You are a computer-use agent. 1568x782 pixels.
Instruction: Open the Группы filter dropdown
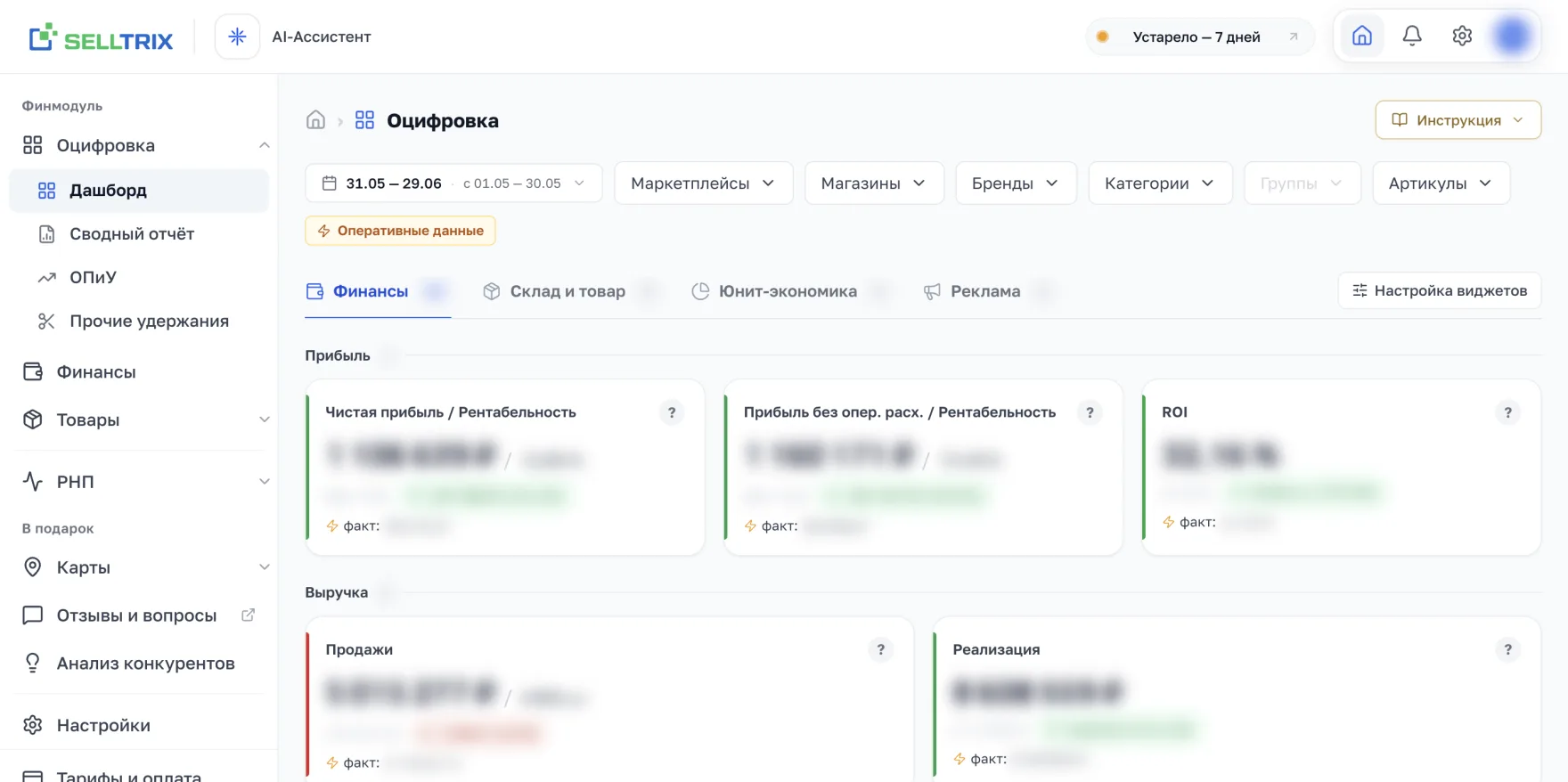1302,183
